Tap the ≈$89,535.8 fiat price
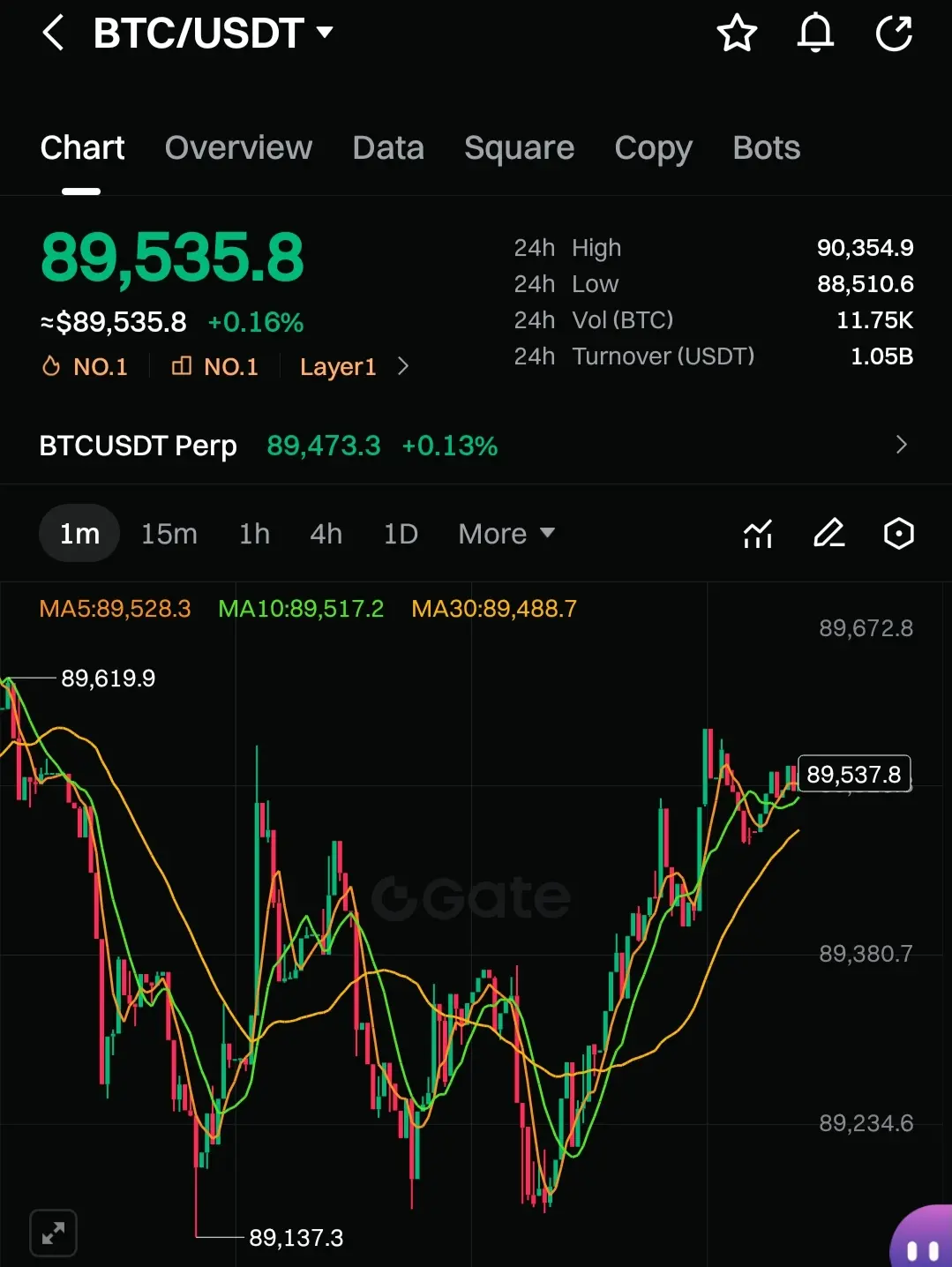This screenshot has height=1267, width=952. [x=114, y=322]
